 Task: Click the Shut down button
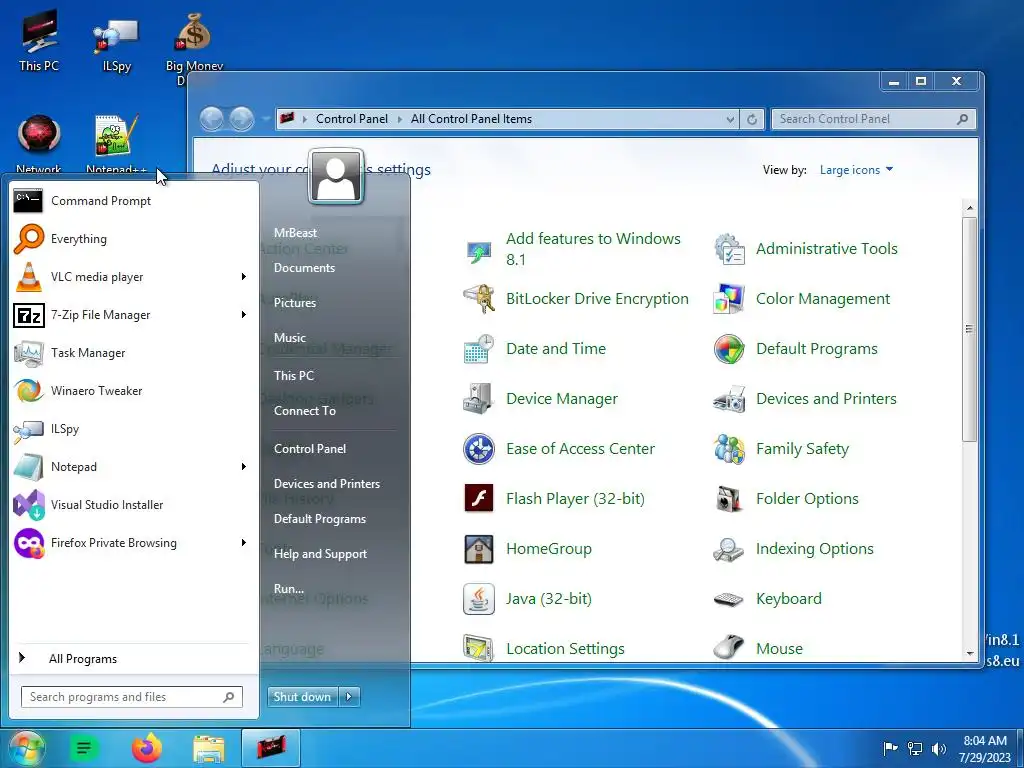303,697
